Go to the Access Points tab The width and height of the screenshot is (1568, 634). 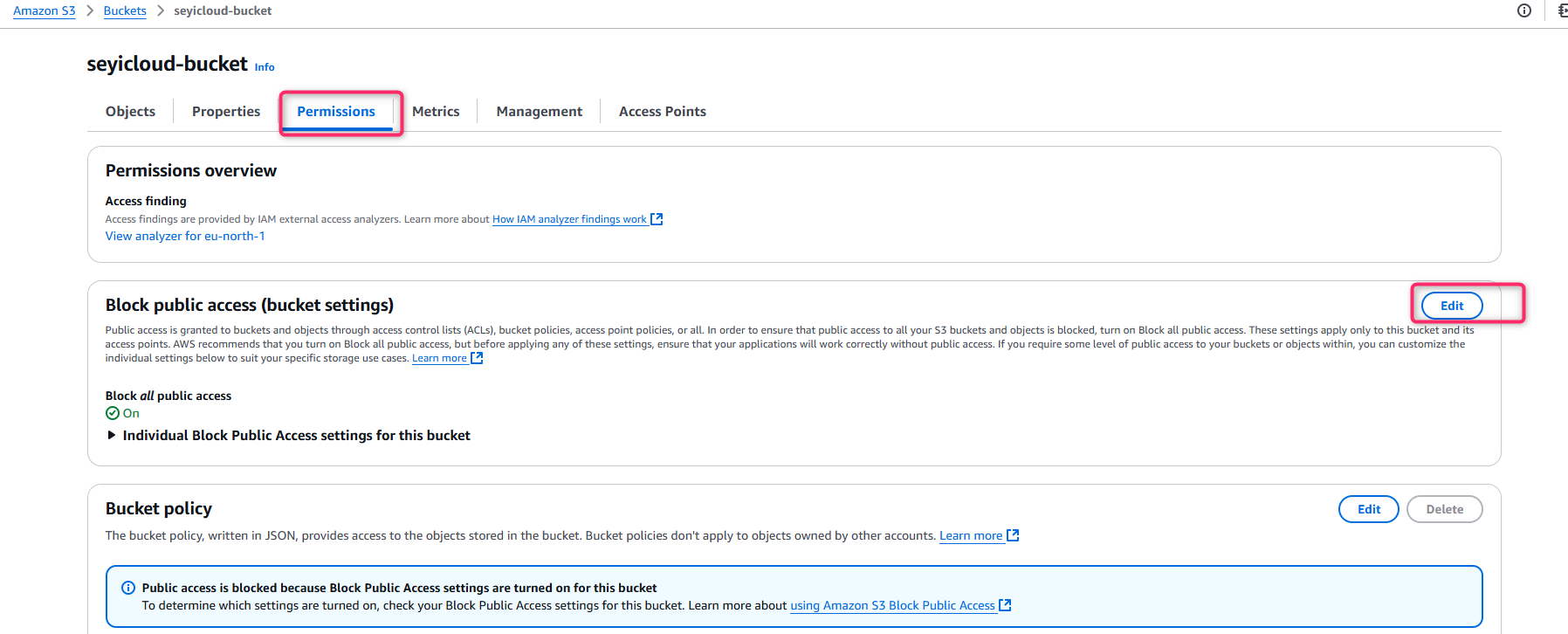point(663,111)
